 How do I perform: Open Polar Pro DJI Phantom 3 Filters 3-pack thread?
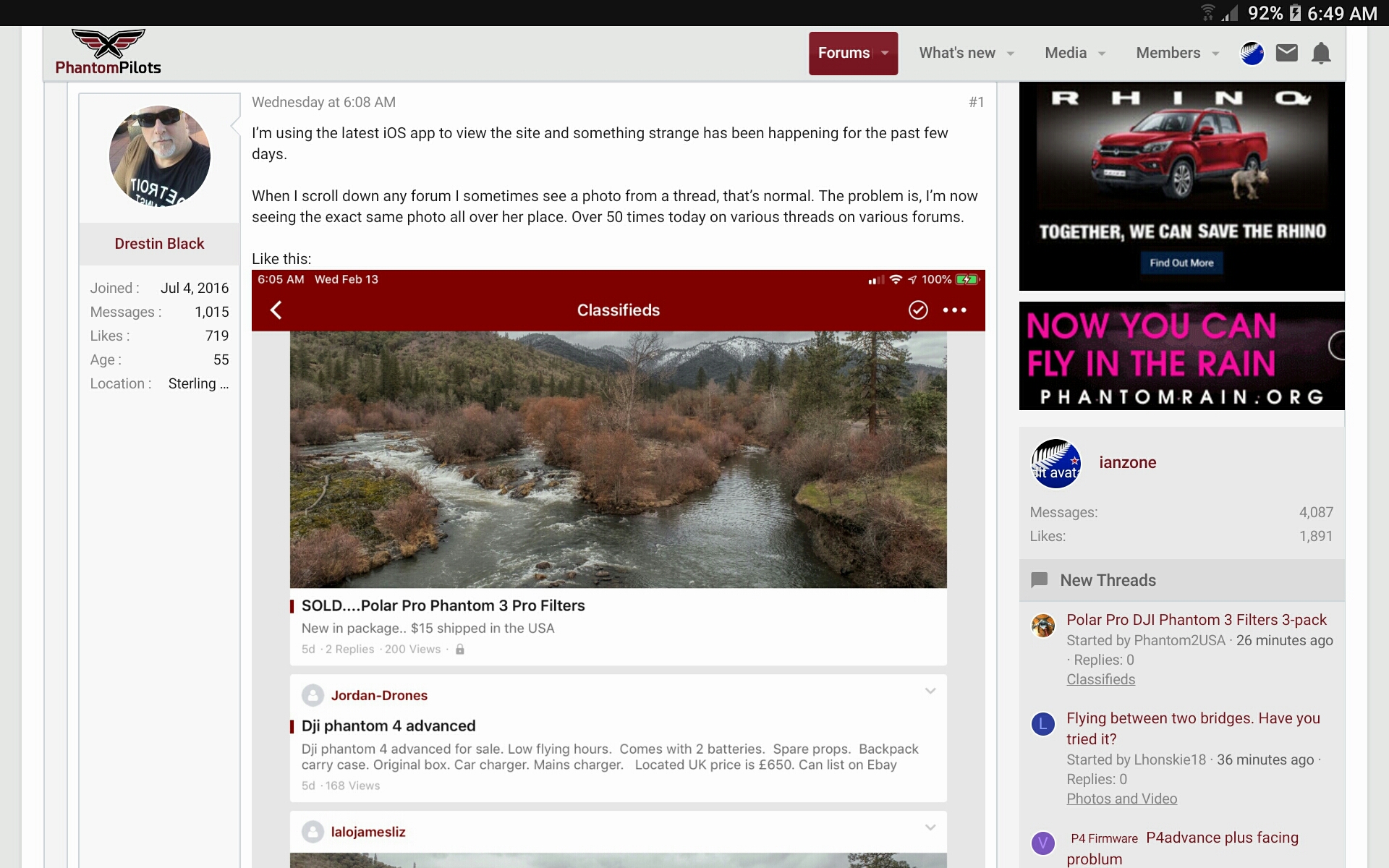(1197, 620)
